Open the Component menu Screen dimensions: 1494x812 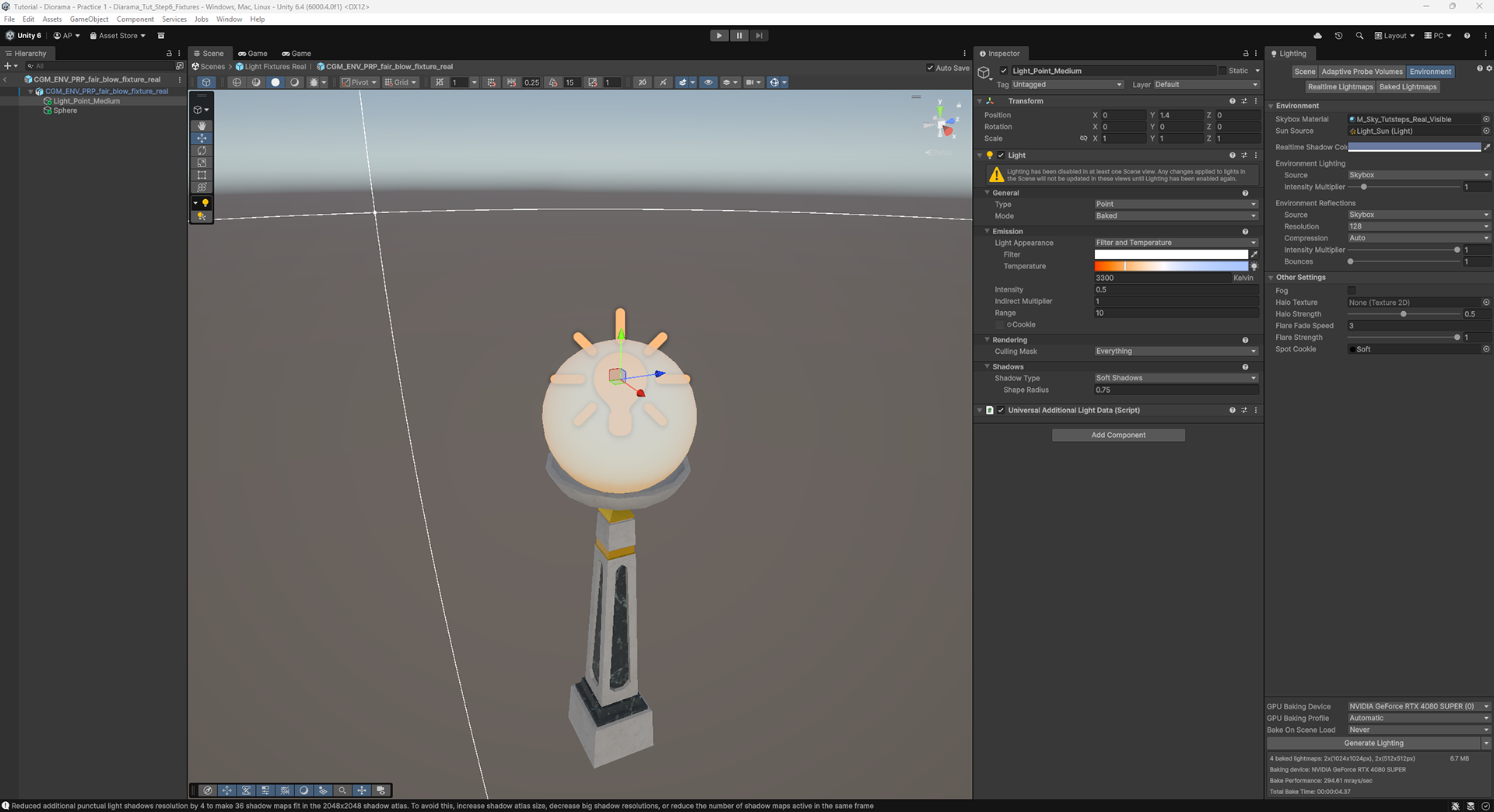click(x=135, y=19)
